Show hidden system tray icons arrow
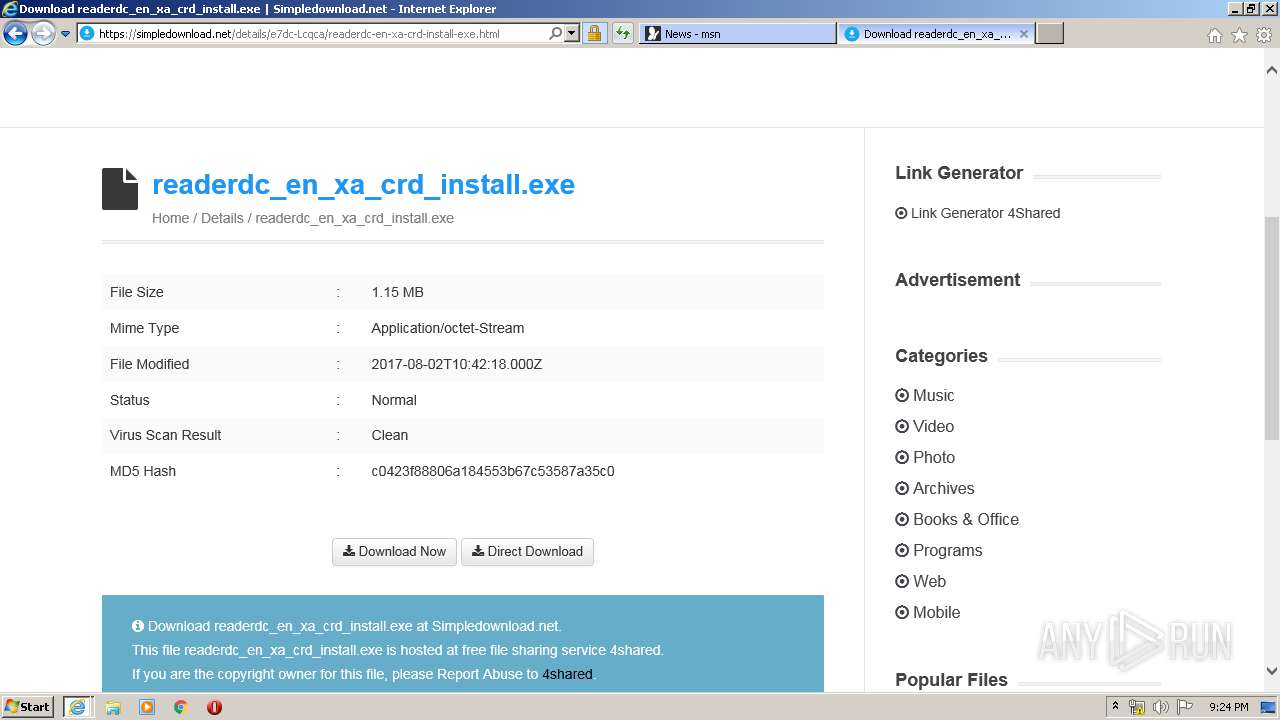 1115,707
